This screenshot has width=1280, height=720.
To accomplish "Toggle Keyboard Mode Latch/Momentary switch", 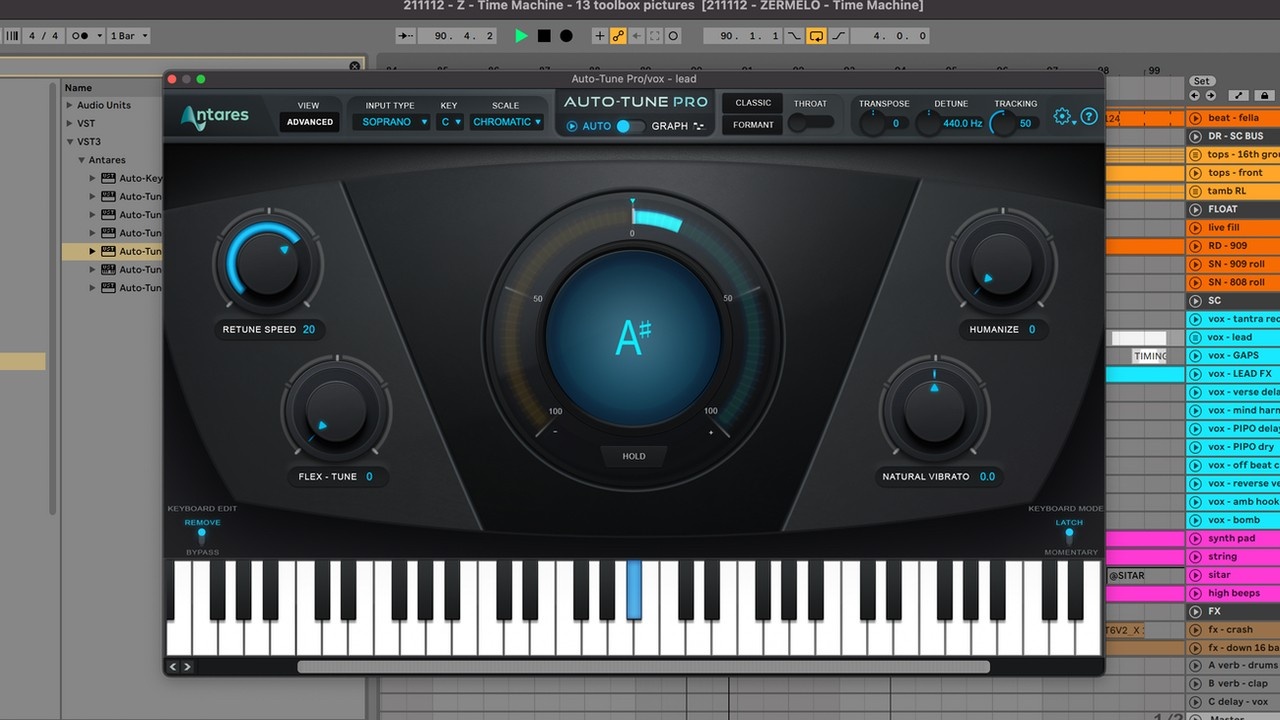I will (x=1069, y=537).
